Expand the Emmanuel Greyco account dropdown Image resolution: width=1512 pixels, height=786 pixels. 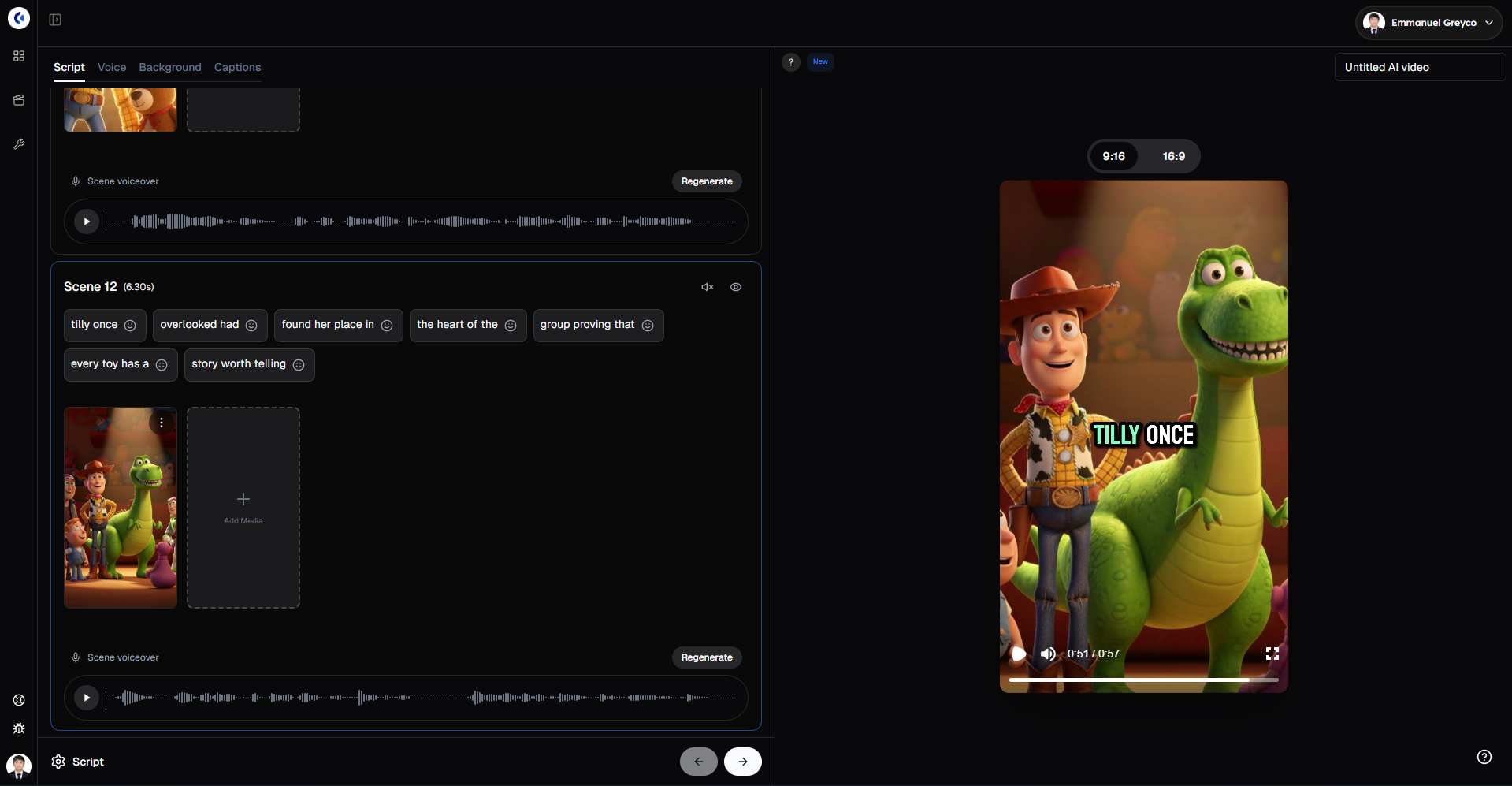(x=1428, y=23)
